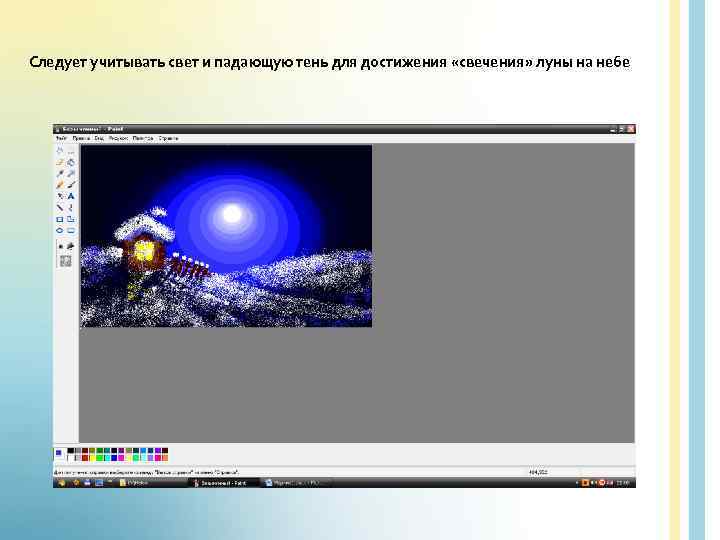Screen dimensions: 720x540
Task: Open the Windows Start button
Action: point(62,483)
